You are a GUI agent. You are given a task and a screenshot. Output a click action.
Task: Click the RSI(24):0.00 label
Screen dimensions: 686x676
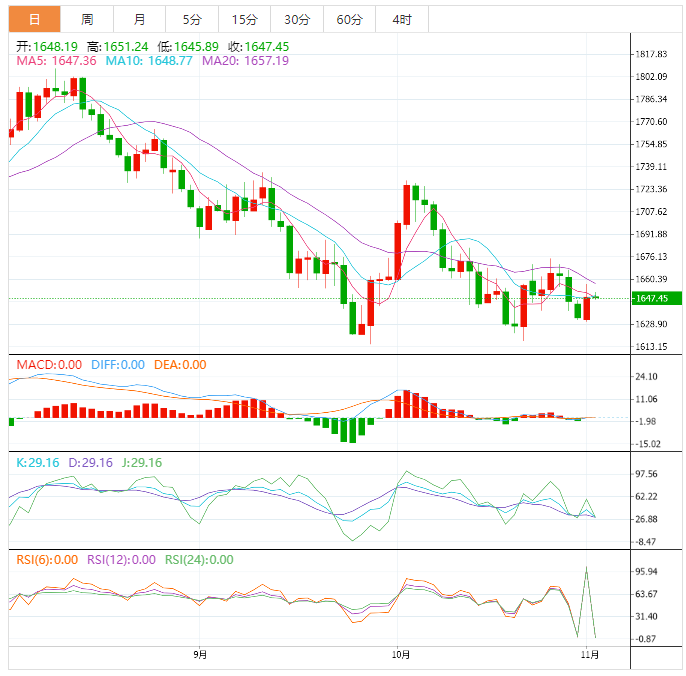click(x=199, y=560)
